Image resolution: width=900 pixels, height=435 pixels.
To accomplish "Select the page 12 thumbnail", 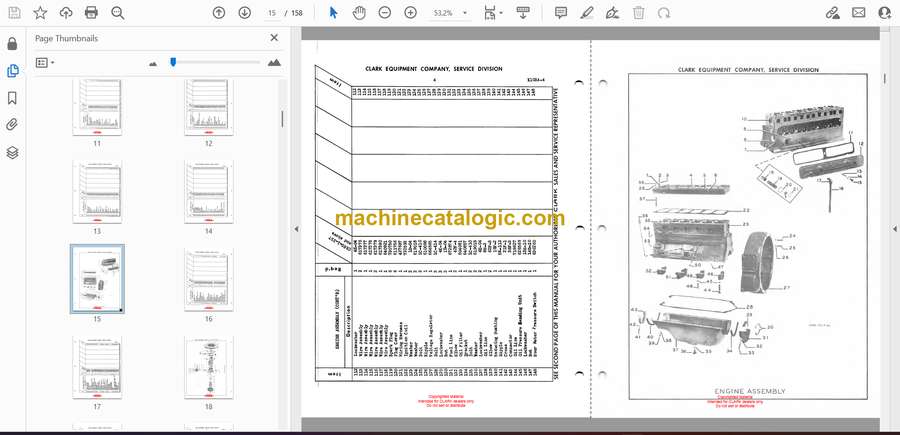I will pyautogui.click(x=208, y=107).
